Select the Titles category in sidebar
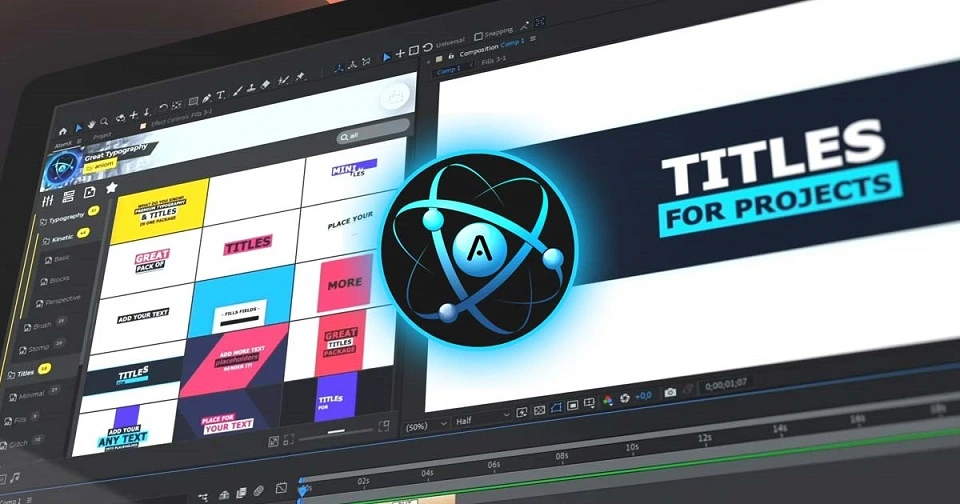 26,372
